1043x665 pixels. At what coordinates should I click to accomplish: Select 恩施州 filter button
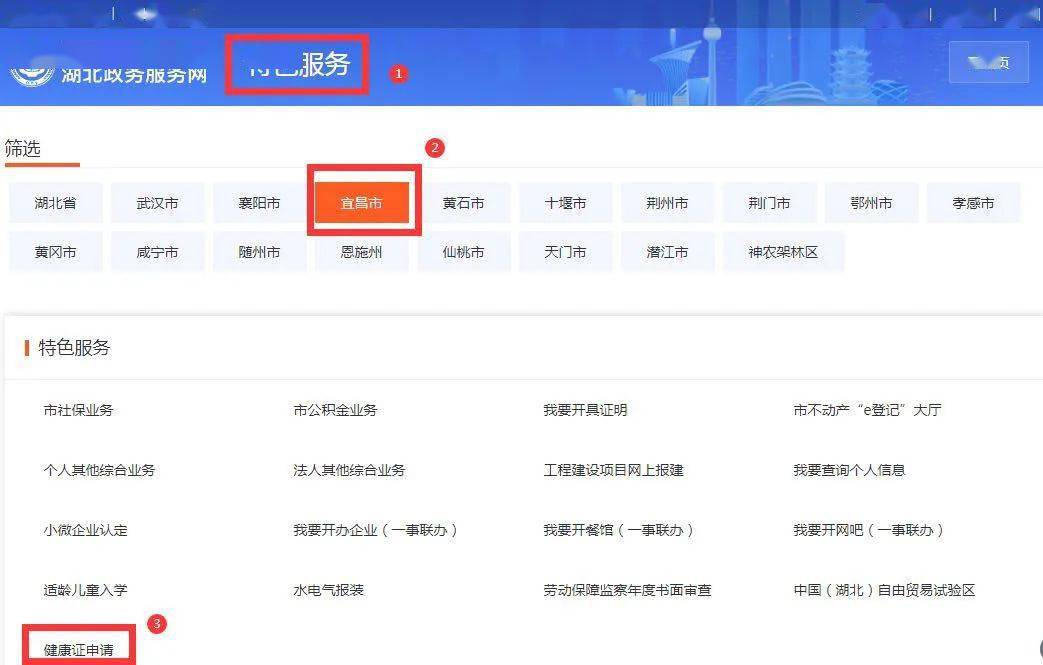(x=361, y=252)
